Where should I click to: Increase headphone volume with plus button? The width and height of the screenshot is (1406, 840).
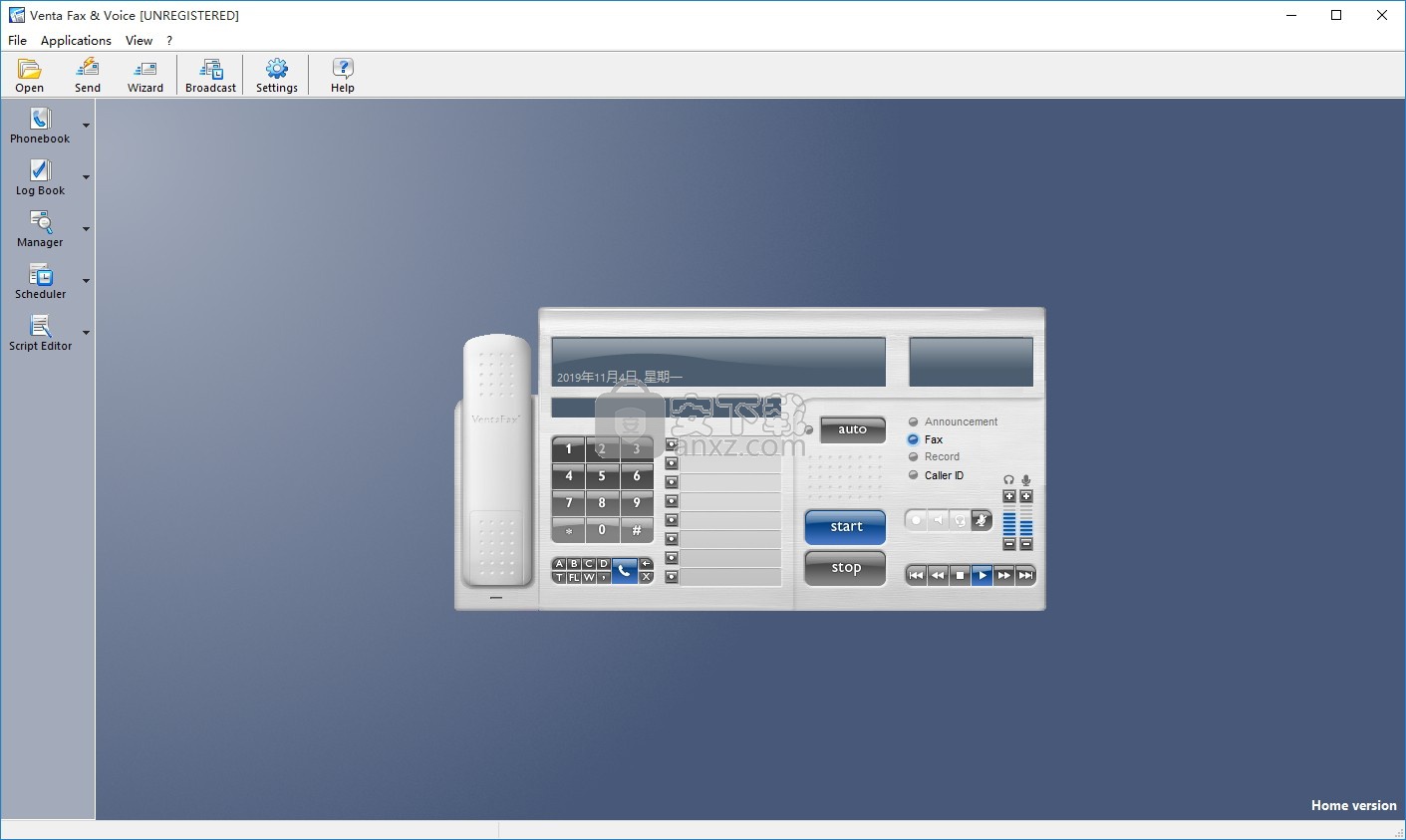tap(1009, 496)
